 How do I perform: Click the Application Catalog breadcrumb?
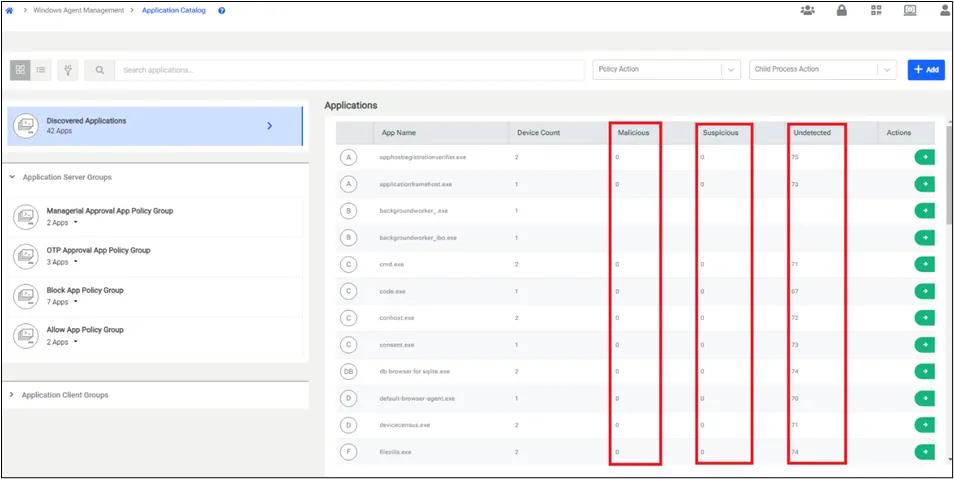pos(173,10)
